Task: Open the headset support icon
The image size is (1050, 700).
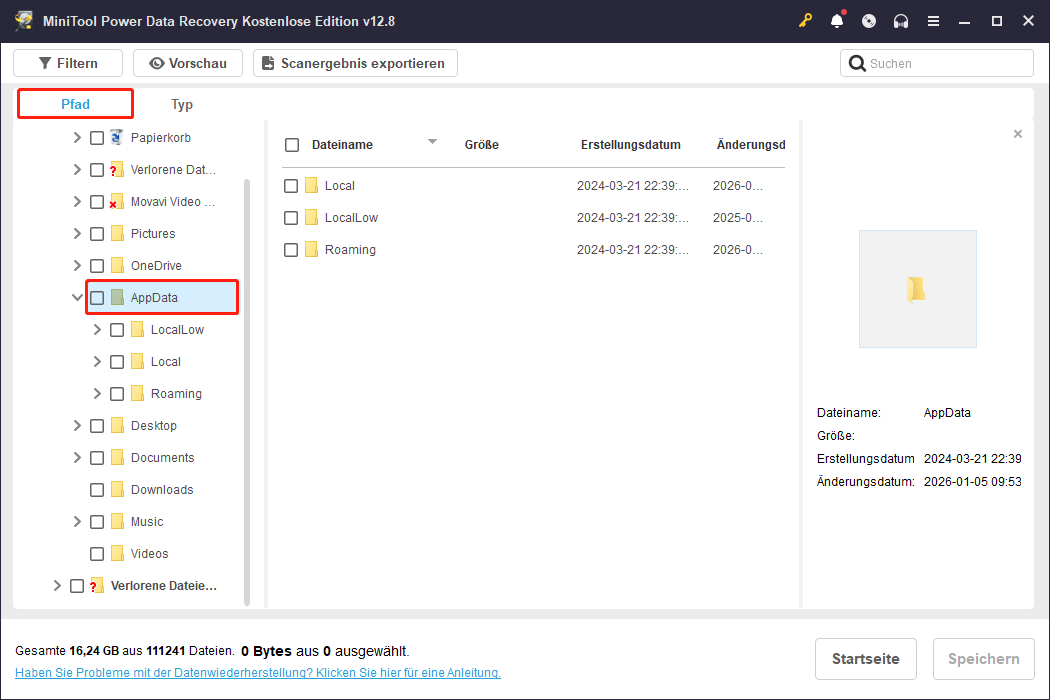Action: tap(901, 20)
